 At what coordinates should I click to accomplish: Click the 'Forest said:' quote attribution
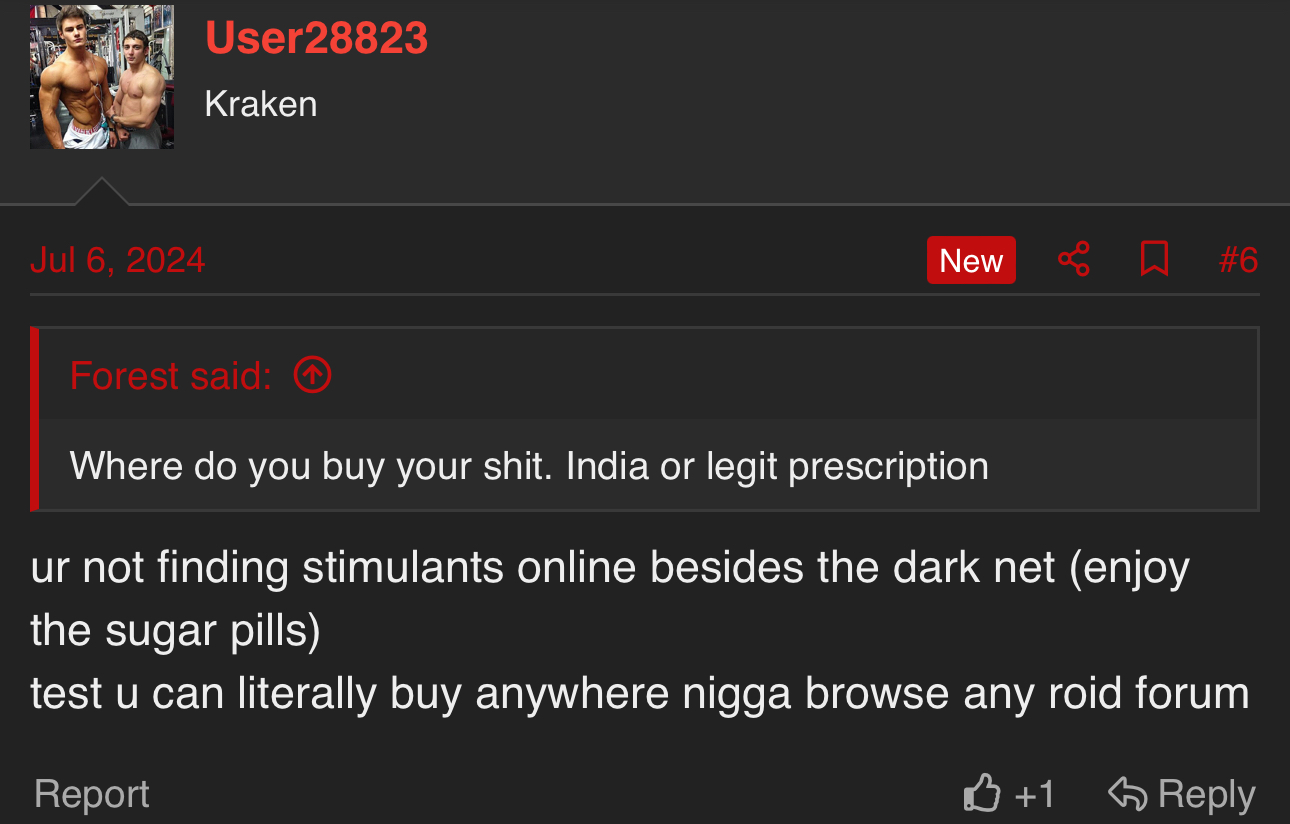171,376
